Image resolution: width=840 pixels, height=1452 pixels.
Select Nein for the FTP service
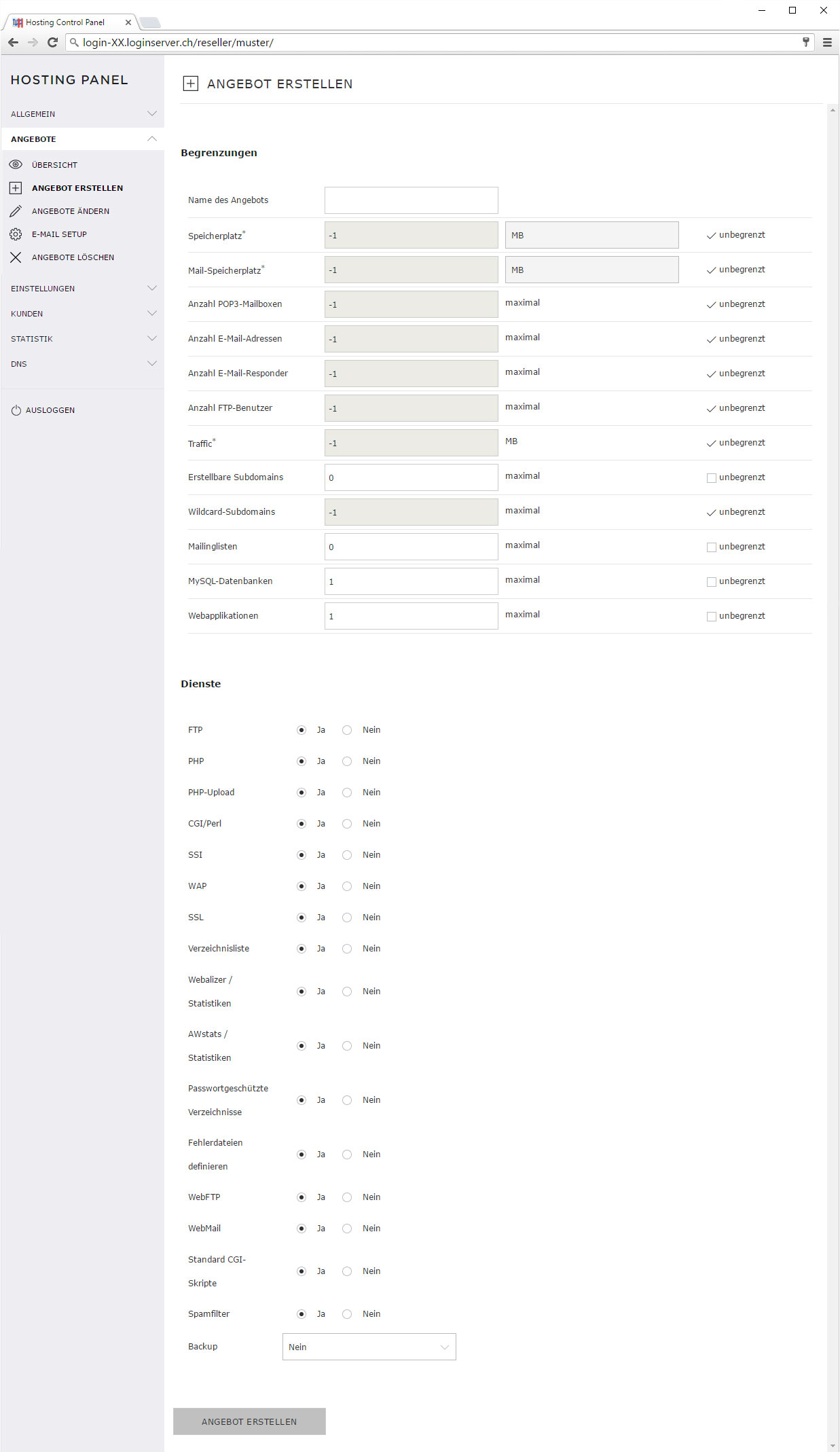[347, 730]
